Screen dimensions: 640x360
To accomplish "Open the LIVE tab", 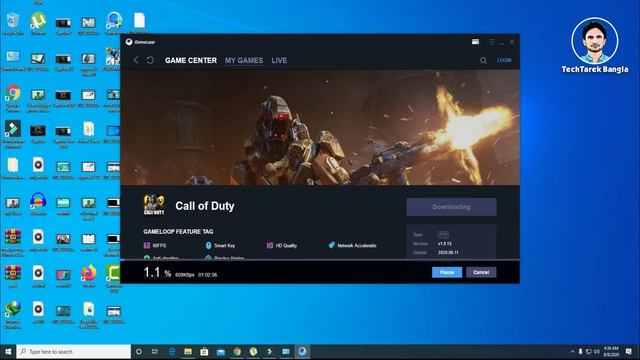I will 279,60.
